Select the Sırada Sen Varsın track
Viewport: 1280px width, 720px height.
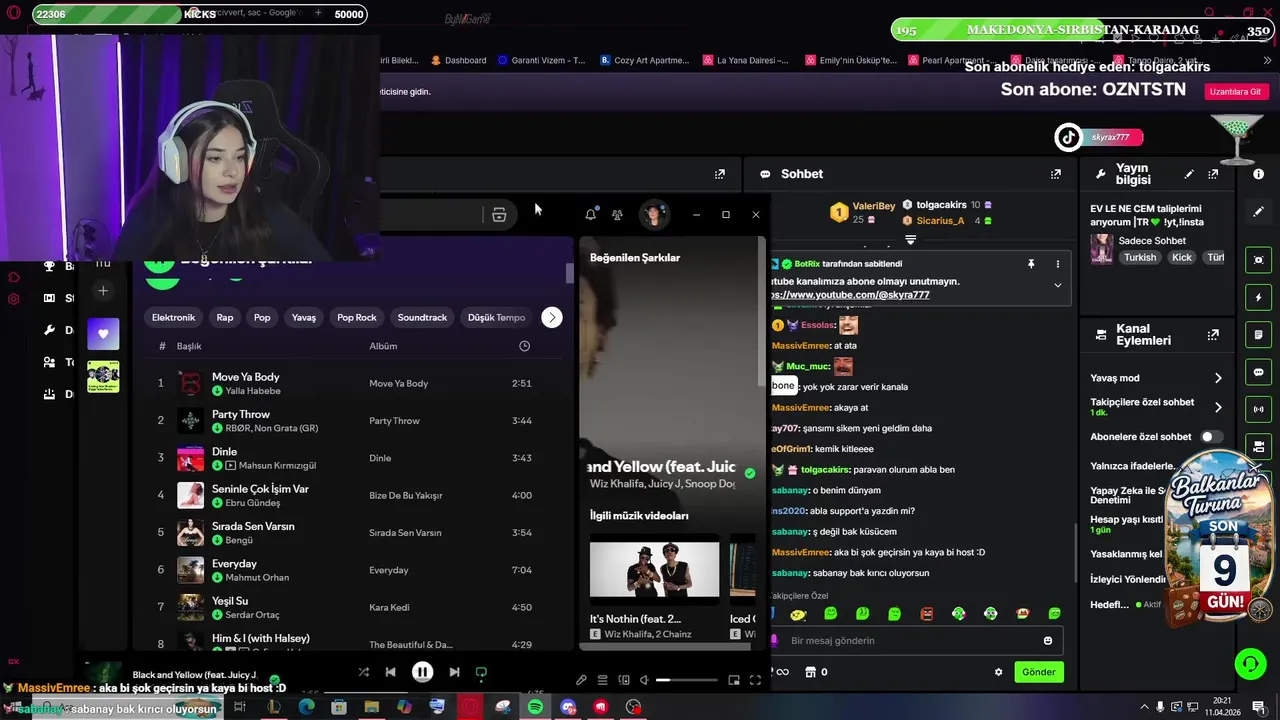(350, 532)
